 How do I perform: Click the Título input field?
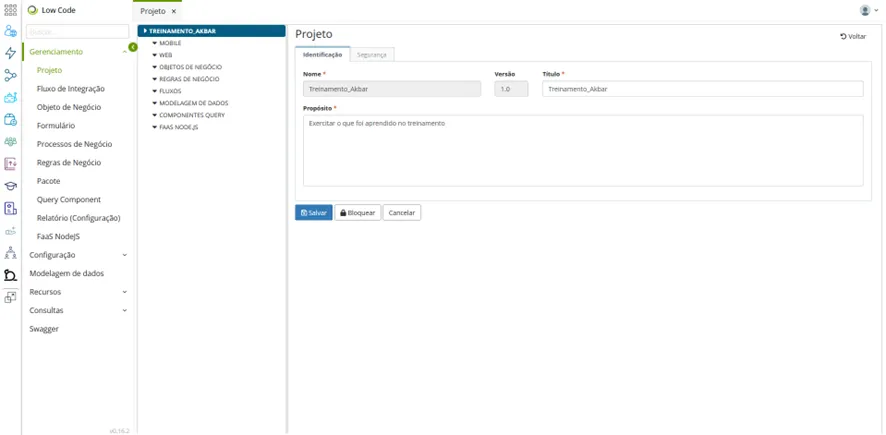(x=702, y=89)
